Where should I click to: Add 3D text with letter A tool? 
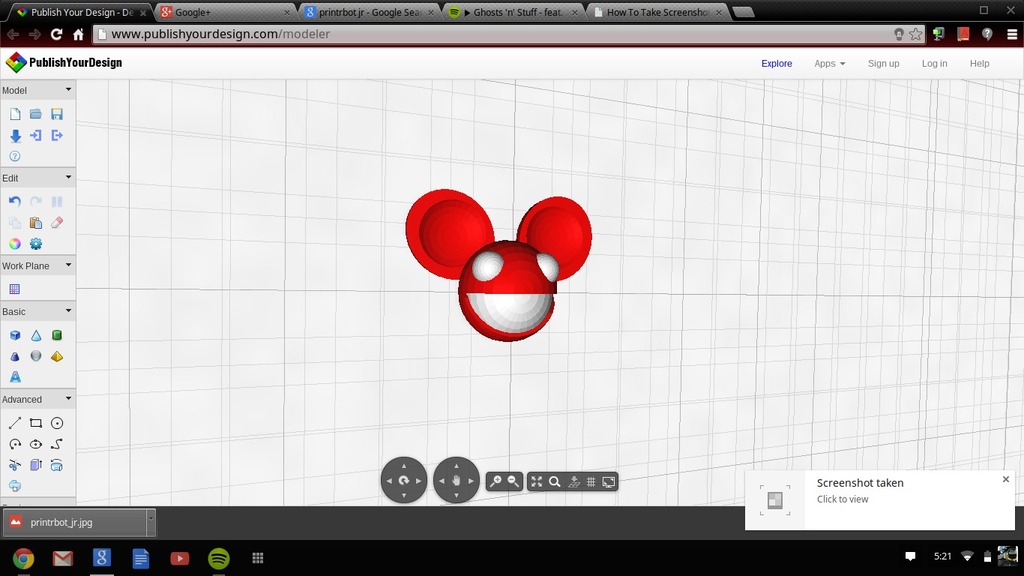15,377
